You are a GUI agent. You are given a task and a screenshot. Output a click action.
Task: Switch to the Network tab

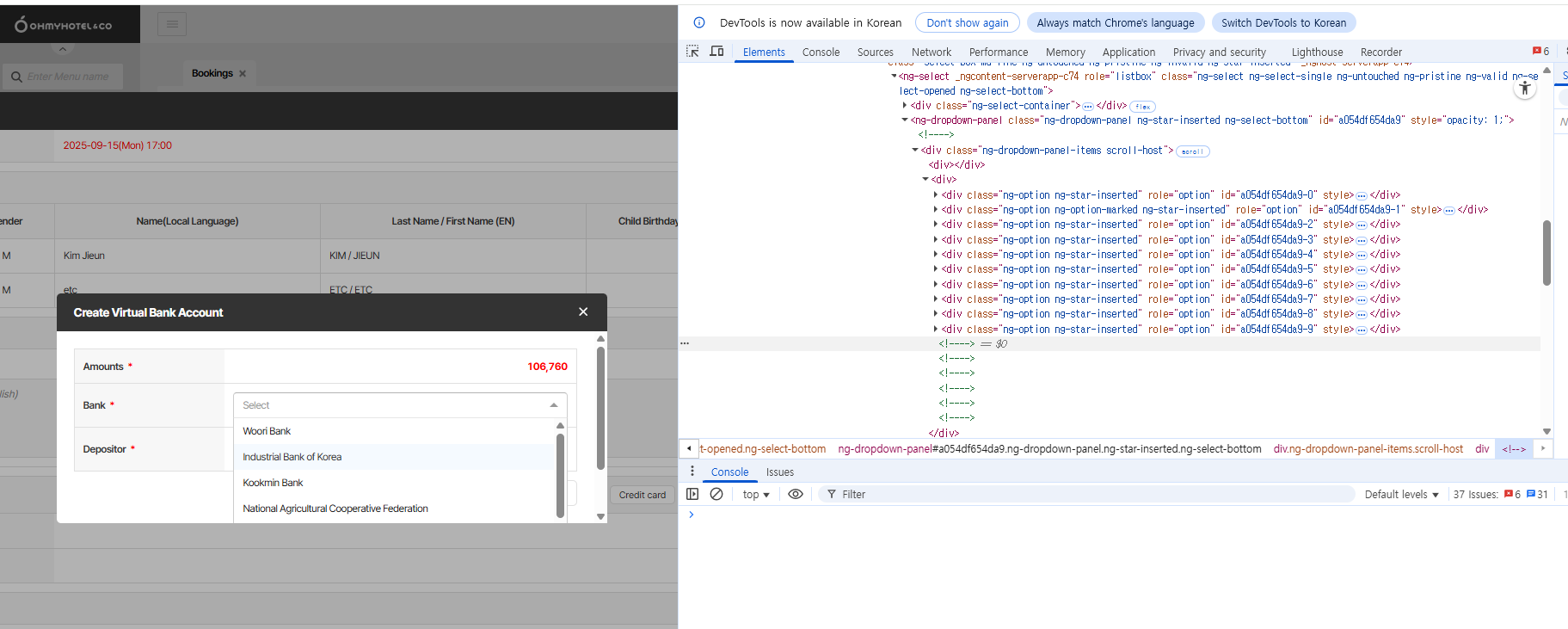[931, 52]
